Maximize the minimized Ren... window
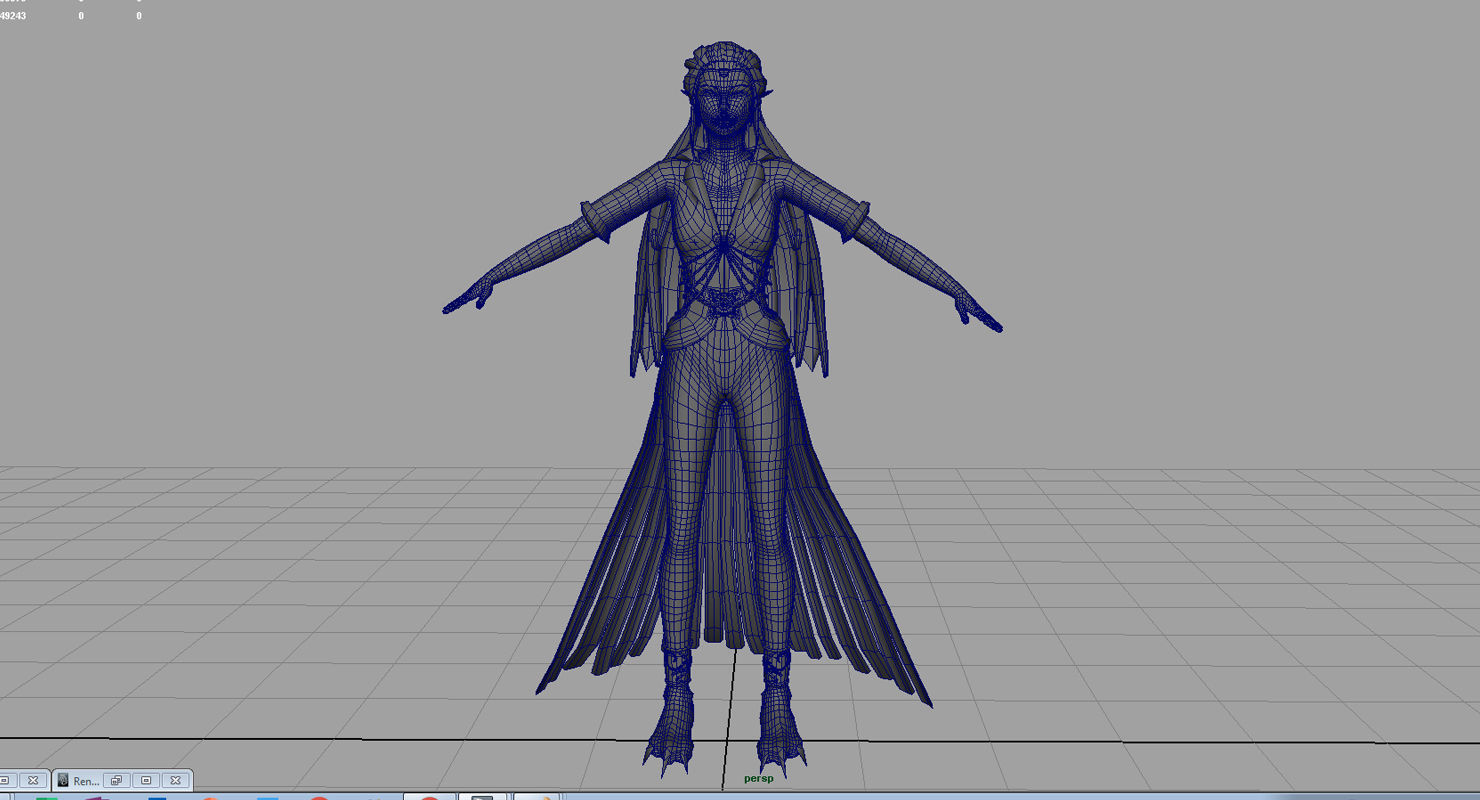This screenshot has height=800, width=1480. (146, 780)
